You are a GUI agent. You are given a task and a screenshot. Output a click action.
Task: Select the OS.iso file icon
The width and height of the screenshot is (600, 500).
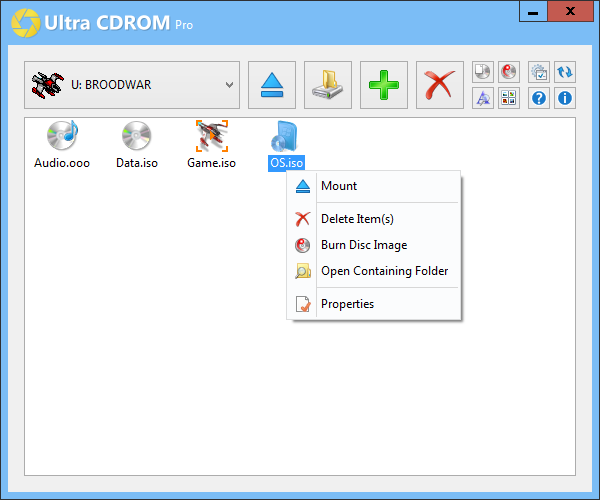(284, 137)
